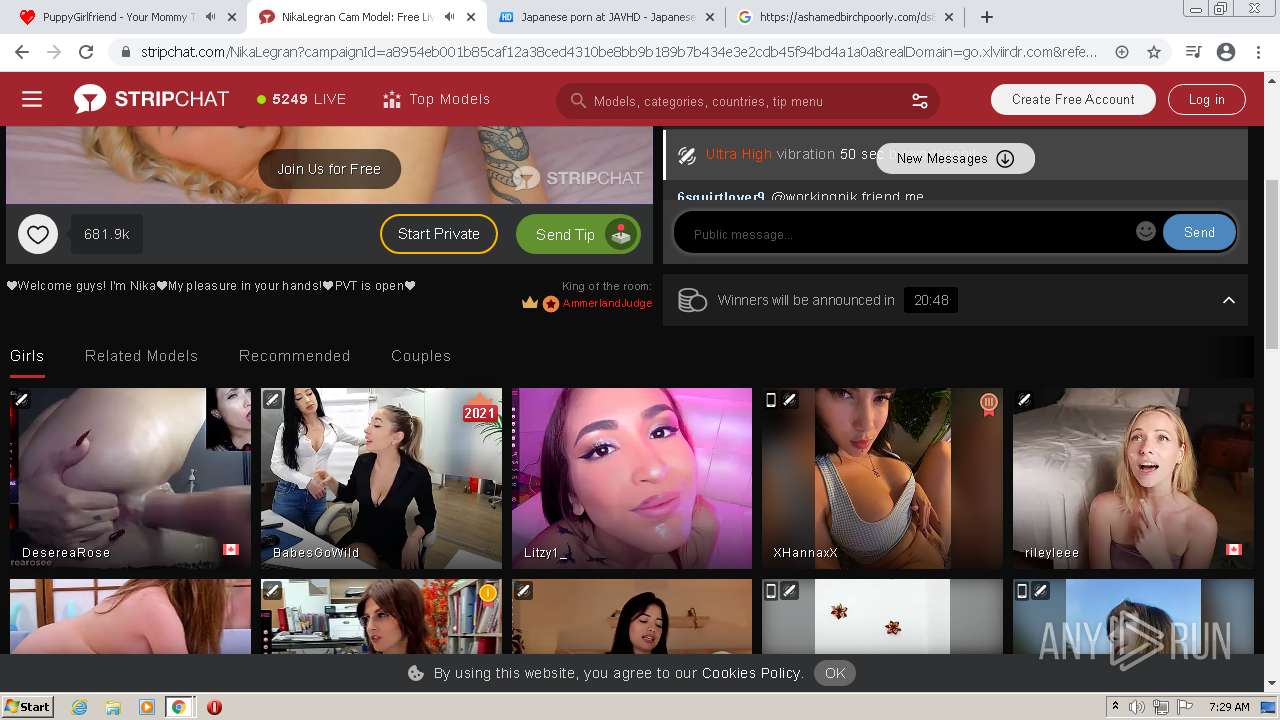Viewport: 1280px width, 720px height.
Task: Click the Send Tip button
Action: point(578,234)
